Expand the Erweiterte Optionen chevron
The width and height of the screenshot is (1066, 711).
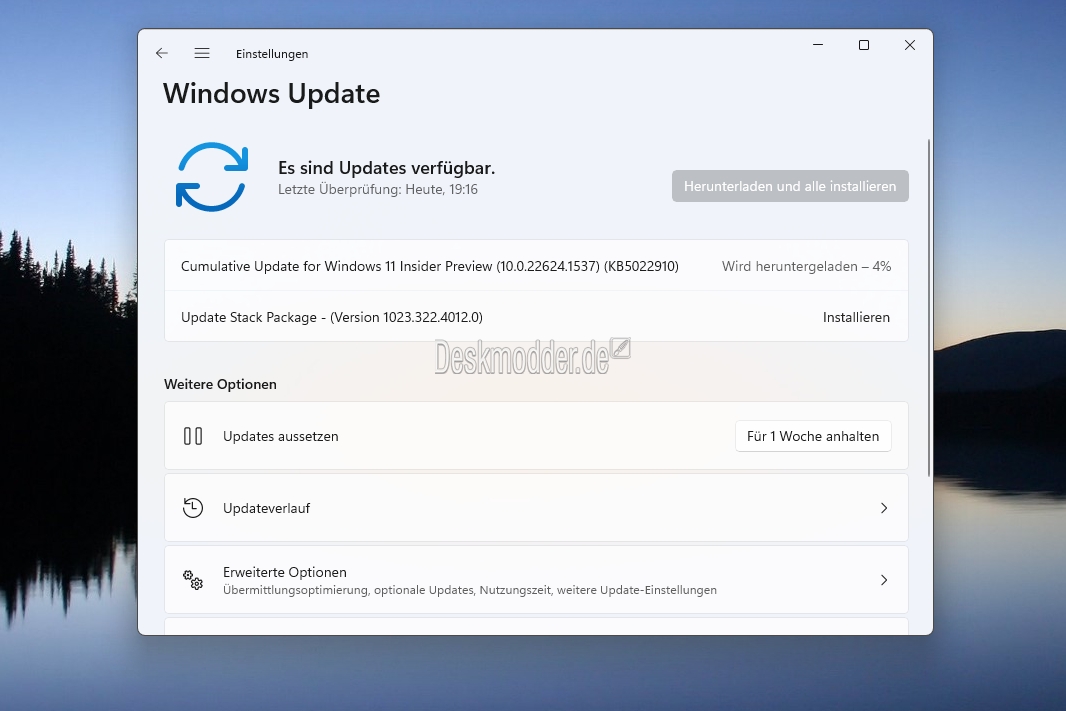[884, 580]
